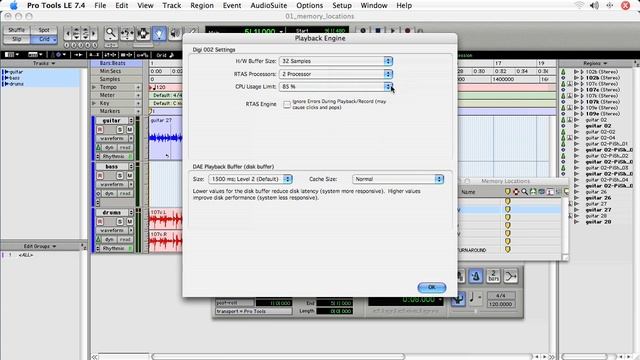Screen dimensions: 640x360
Task: Record-enable the guitar track
Action: tap(100, 129)
